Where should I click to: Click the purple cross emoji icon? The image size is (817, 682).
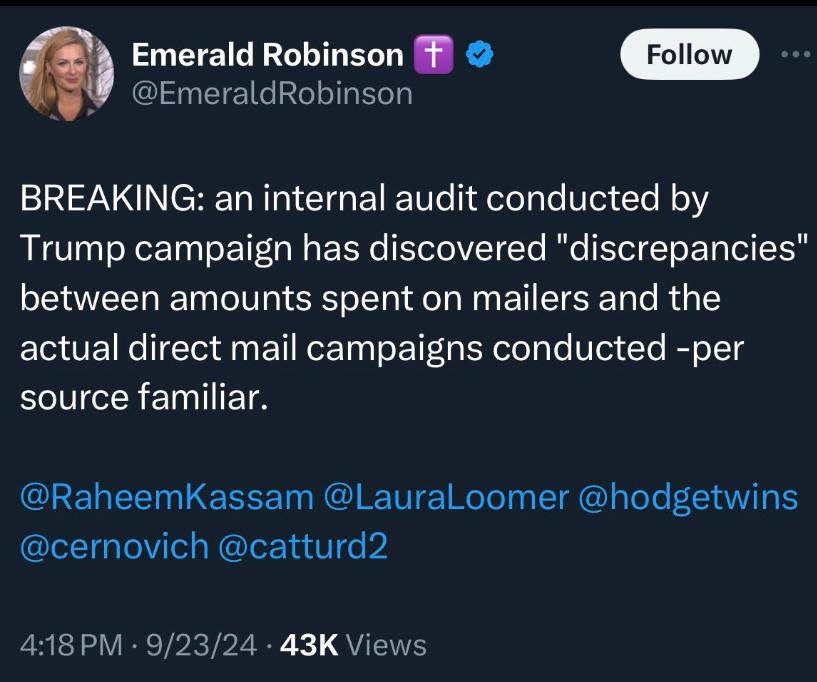pyautogui.click(x=434, y=55)
